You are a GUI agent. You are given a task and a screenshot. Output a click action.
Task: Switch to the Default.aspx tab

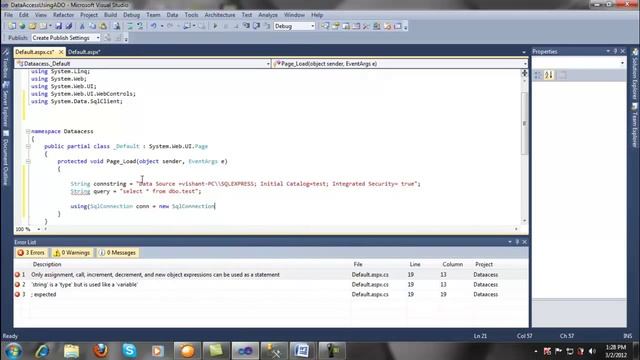point(84,52)
